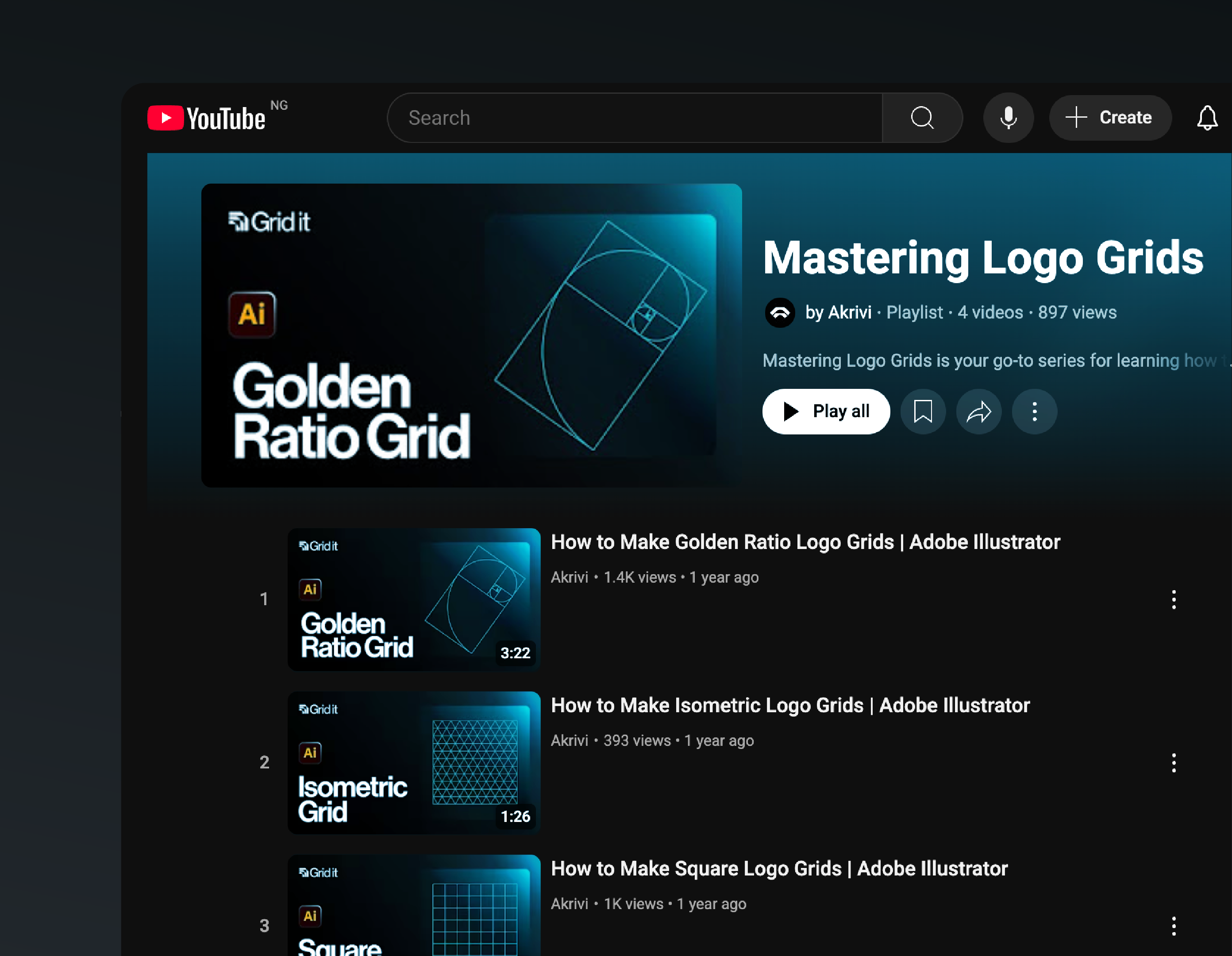Click the magnifying glass search button

click(x=922, y=118)
